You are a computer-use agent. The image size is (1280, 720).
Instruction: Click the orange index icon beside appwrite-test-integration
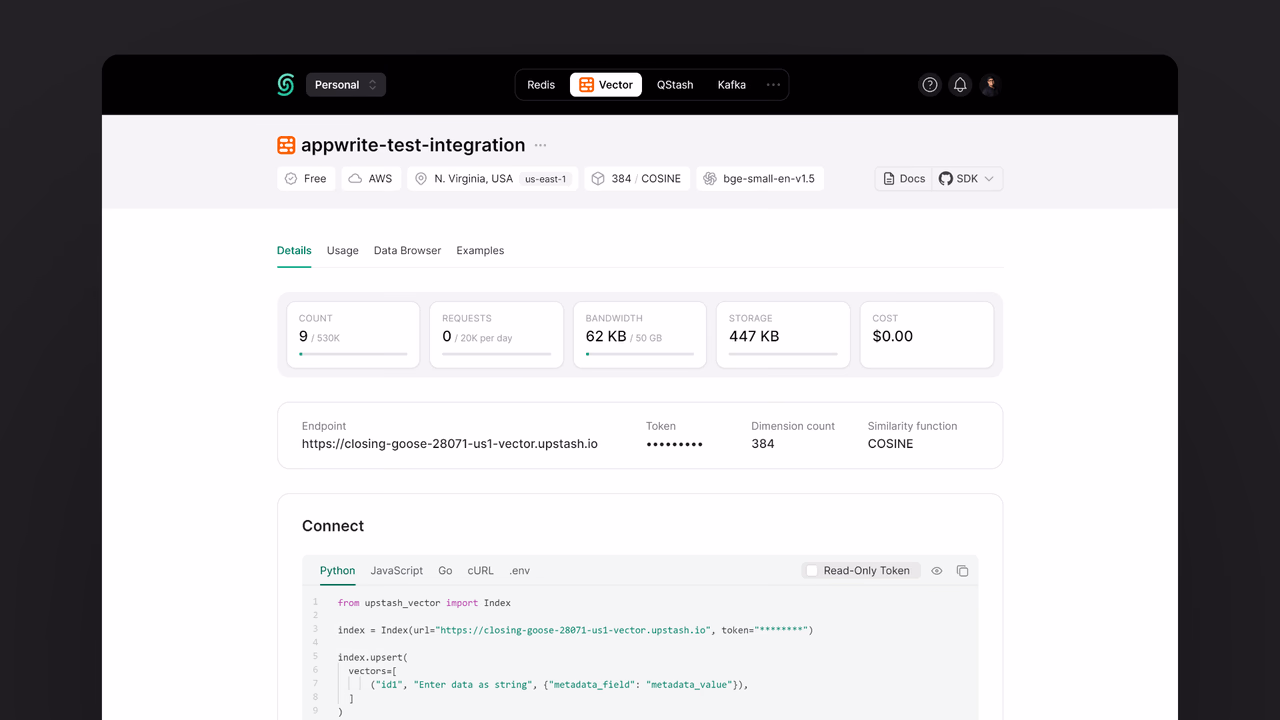point(286,145)
